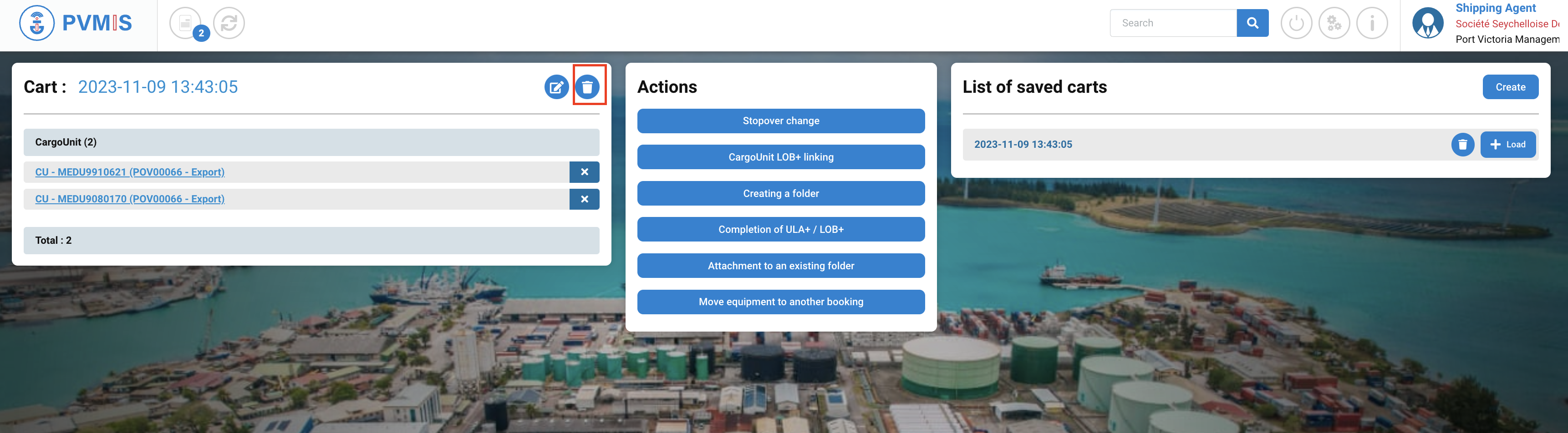
Task: Click the magnifier search button
Action: [x=1252, y=23]
